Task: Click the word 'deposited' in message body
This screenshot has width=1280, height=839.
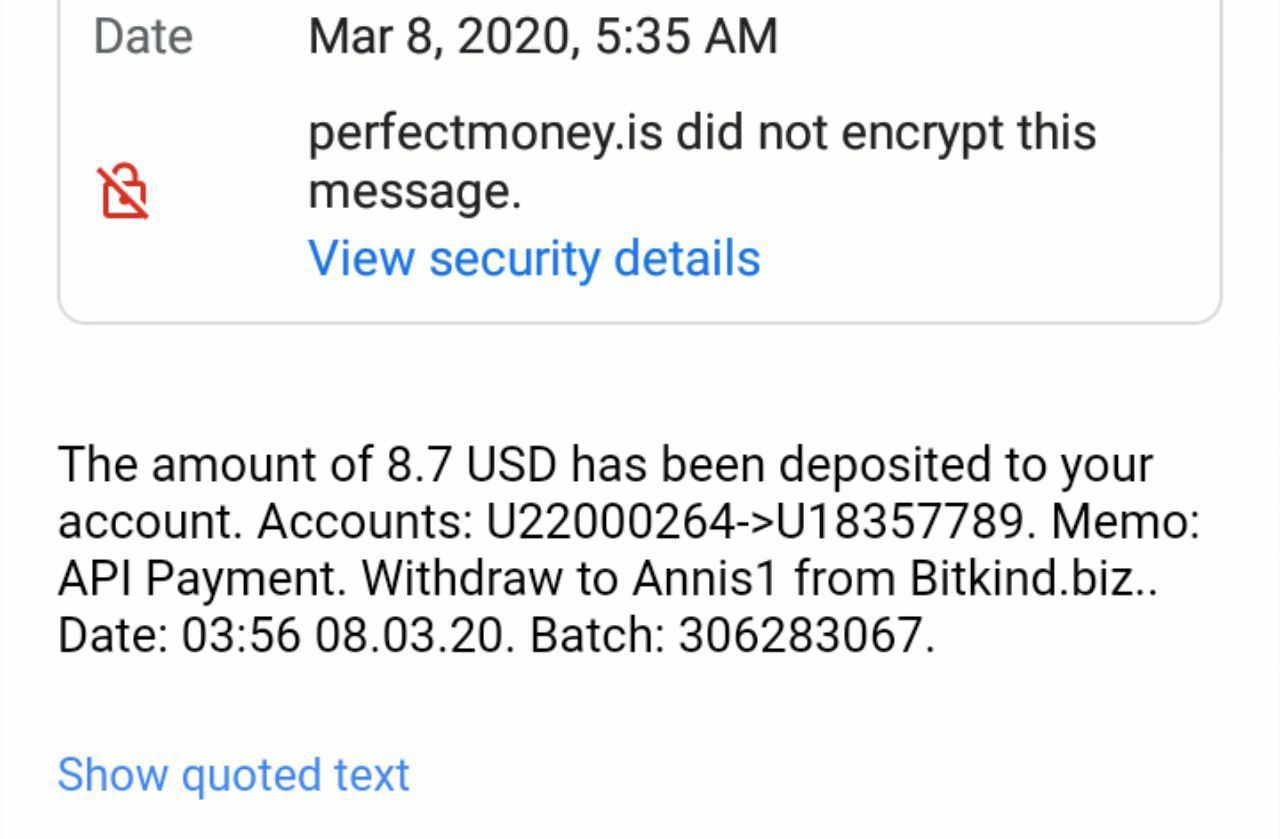Action: [879, 464]
